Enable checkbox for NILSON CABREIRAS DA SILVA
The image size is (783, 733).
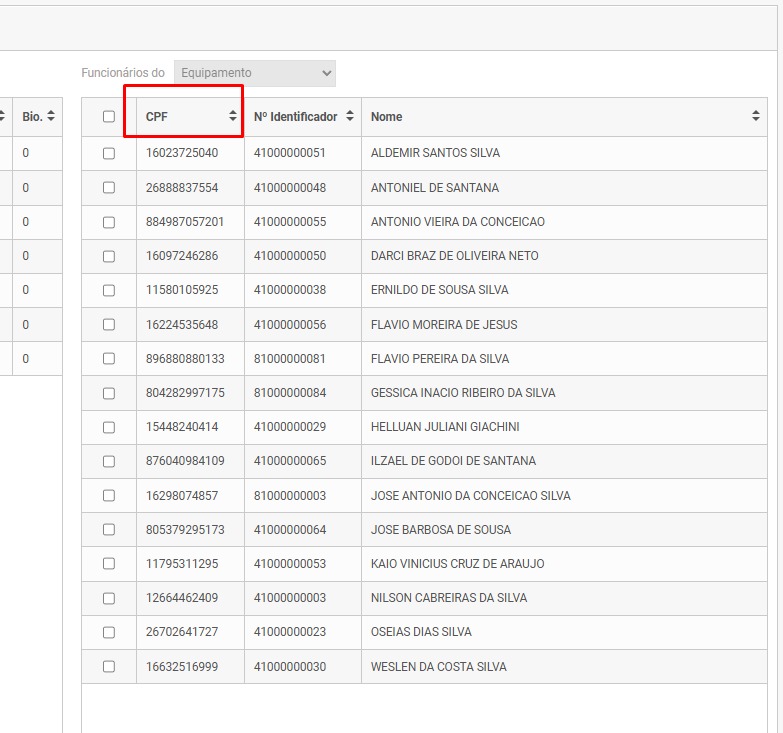point(109,598)
